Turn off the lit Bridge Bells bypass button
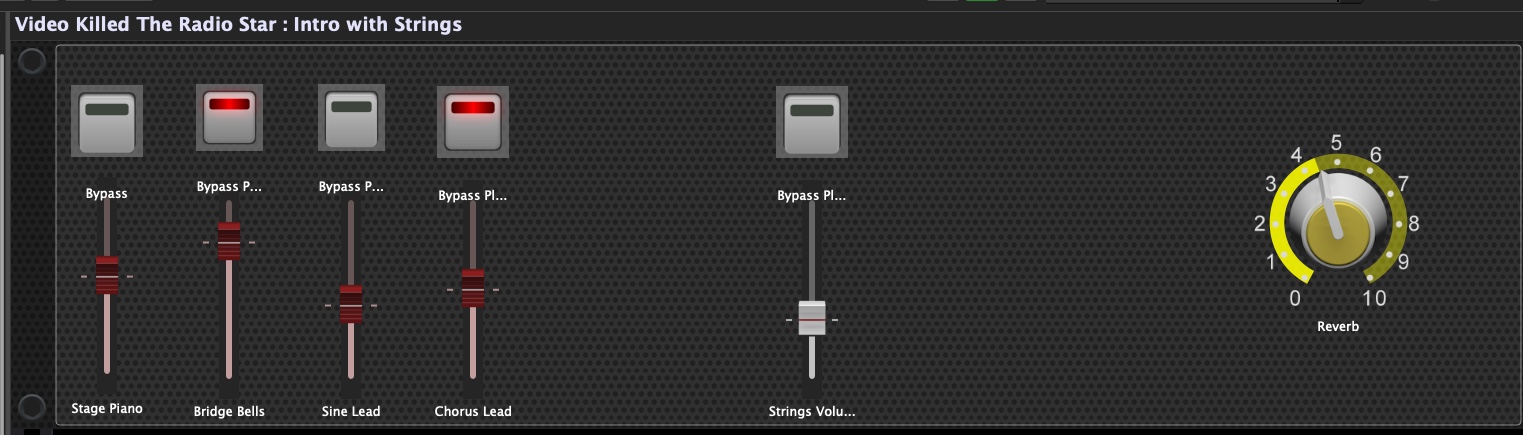This screenshot has width=1523, height=435. pos(229,117)
